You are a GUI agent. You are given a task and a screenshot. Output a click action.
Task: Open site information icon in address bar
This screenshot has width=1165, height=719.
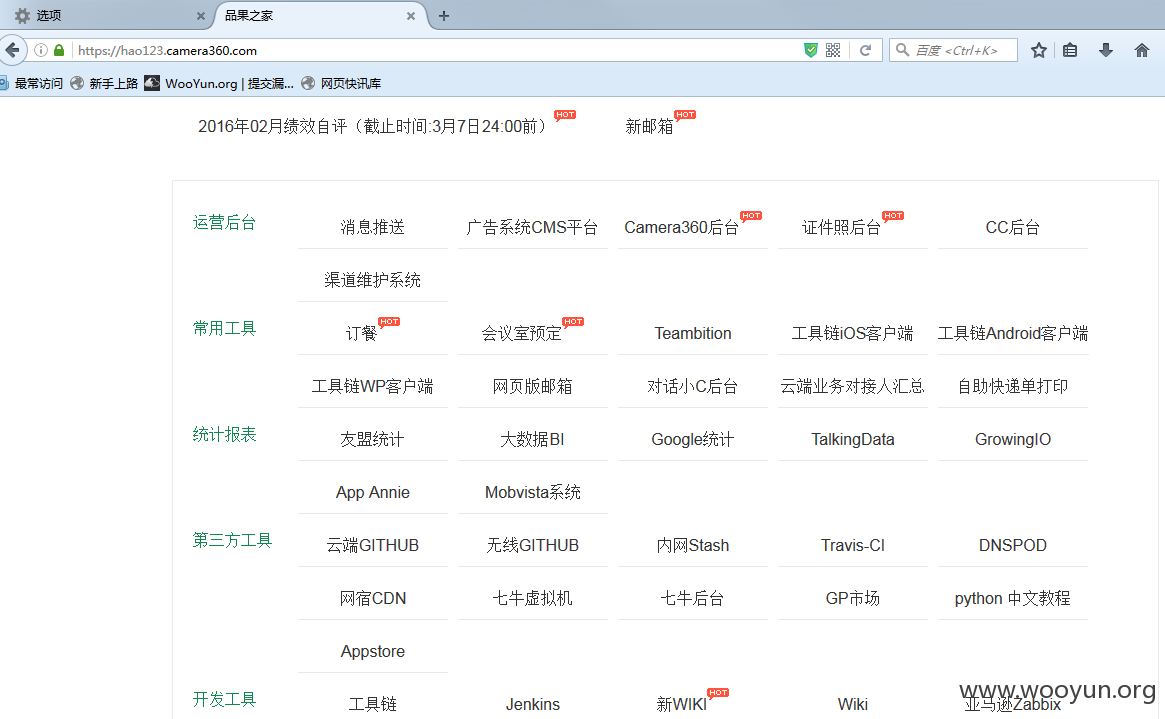pyautogui.click(x=42, y=51)
